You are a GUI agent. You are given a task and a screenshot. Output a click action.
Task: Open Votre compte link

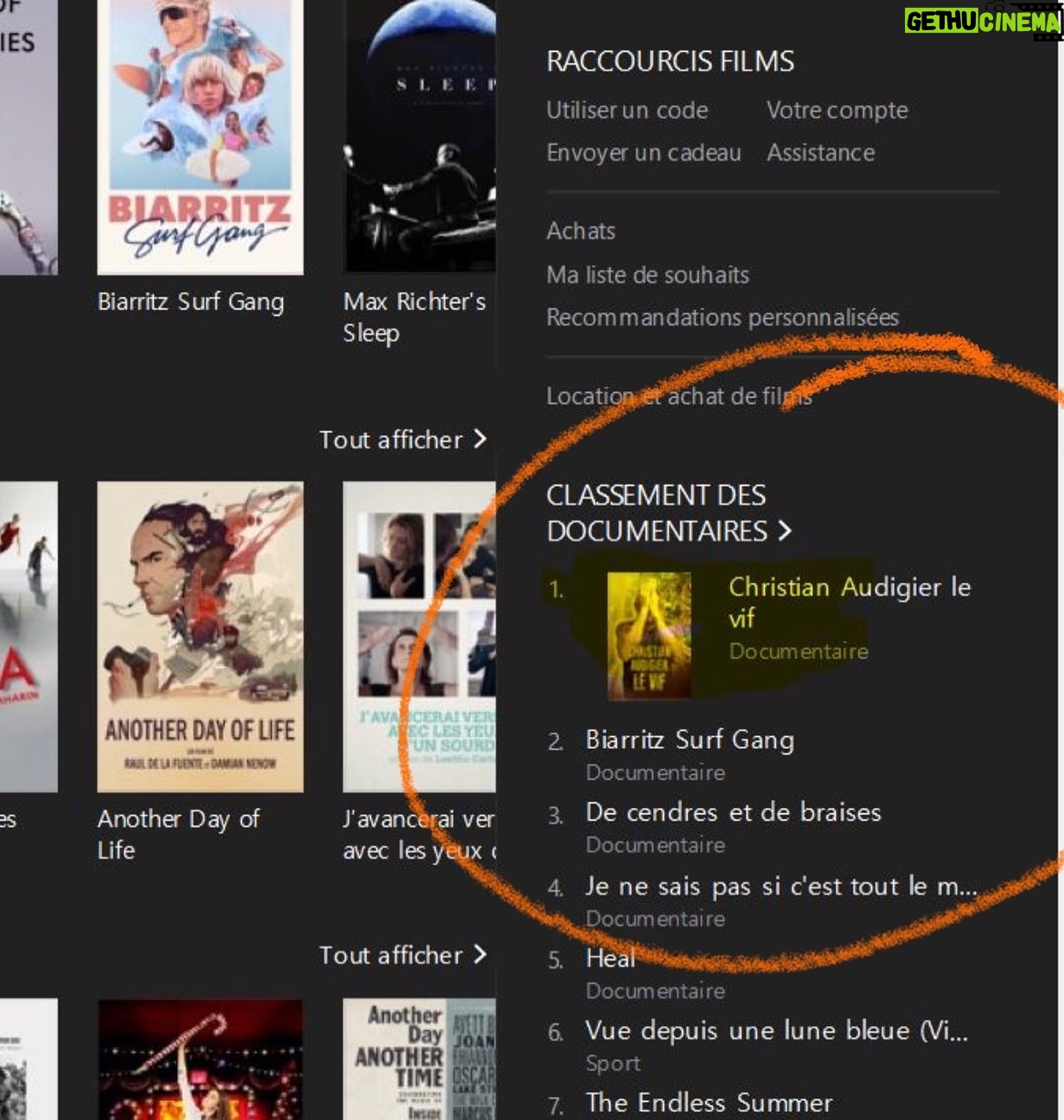click(x=837, y=111)
